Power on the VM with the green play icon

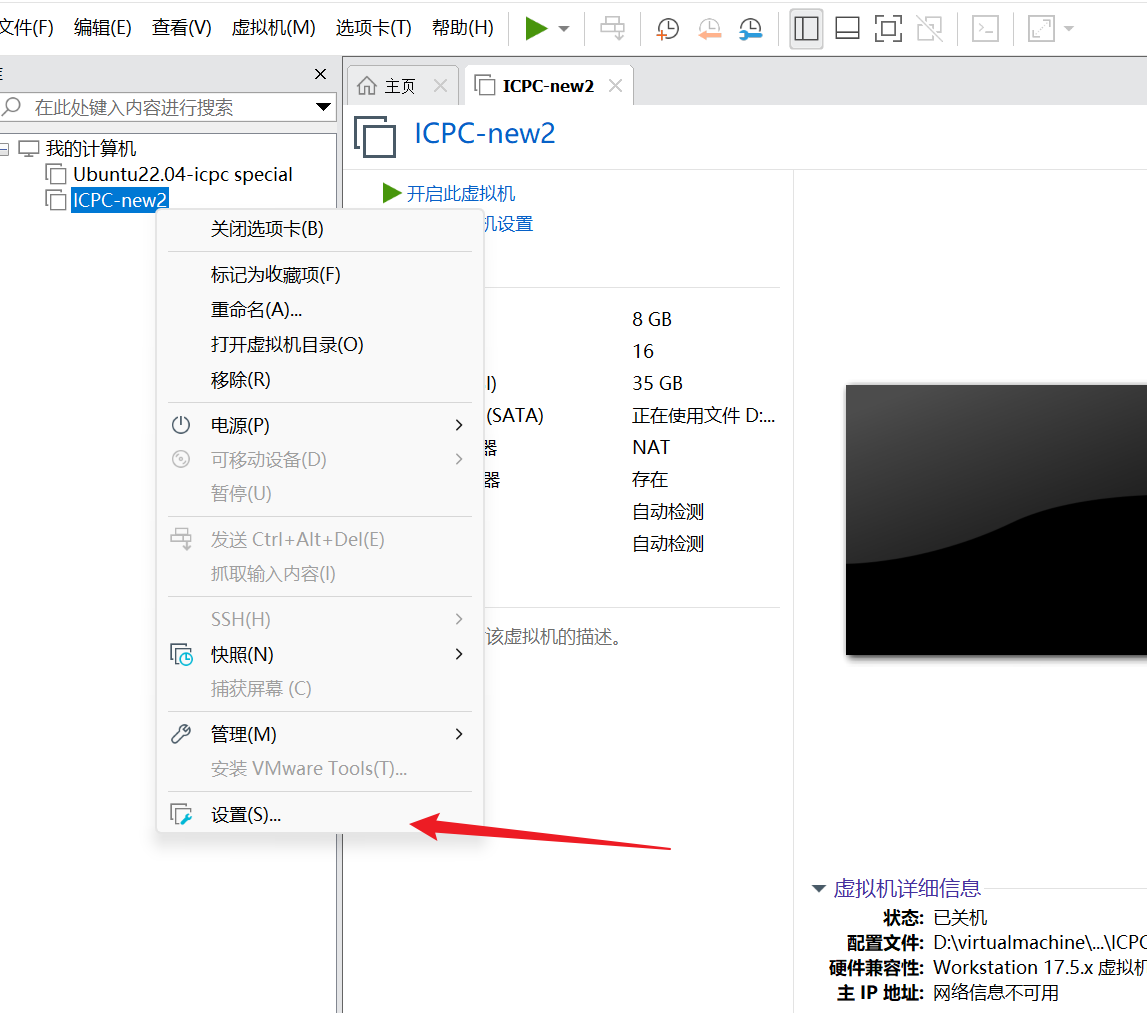[536, 27]
